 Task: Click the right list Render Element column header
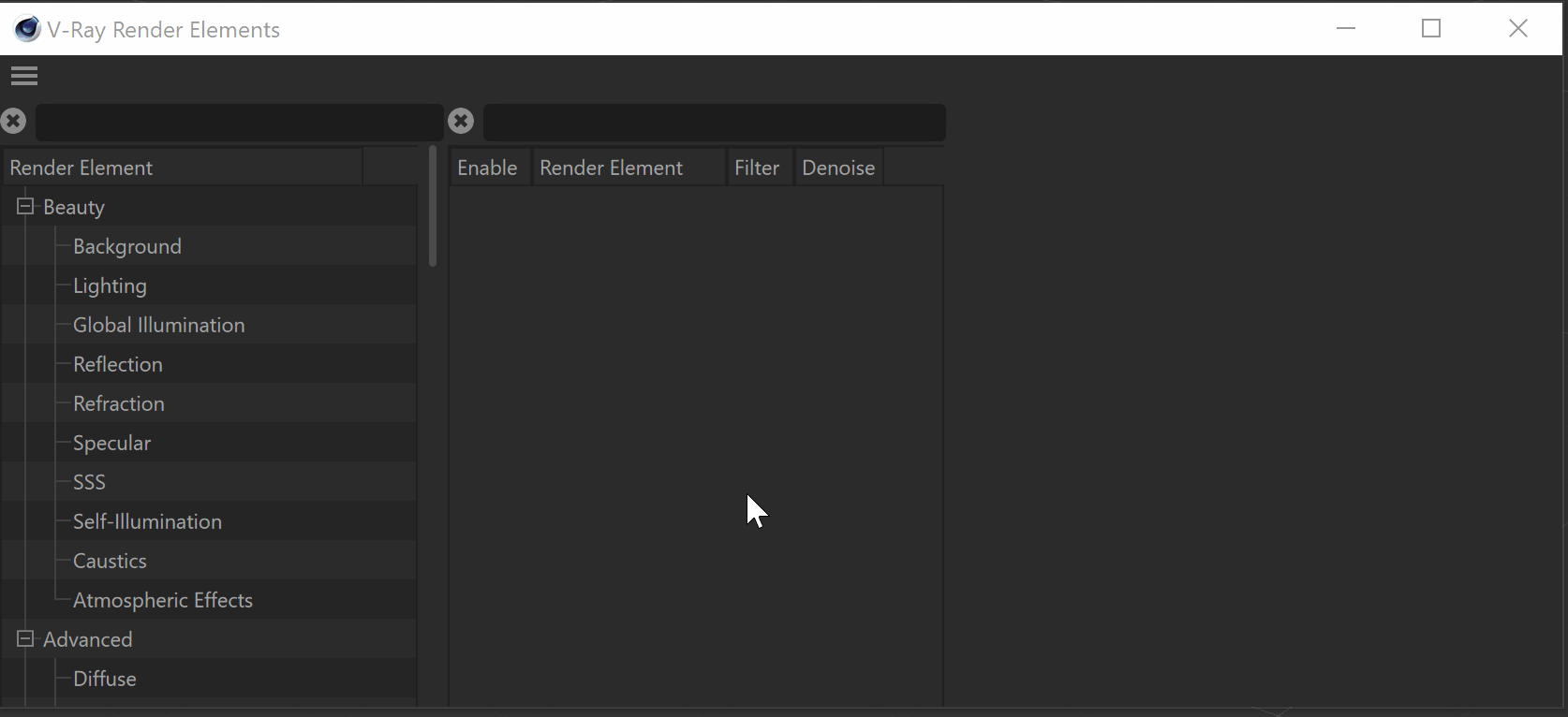coord(629,168)
